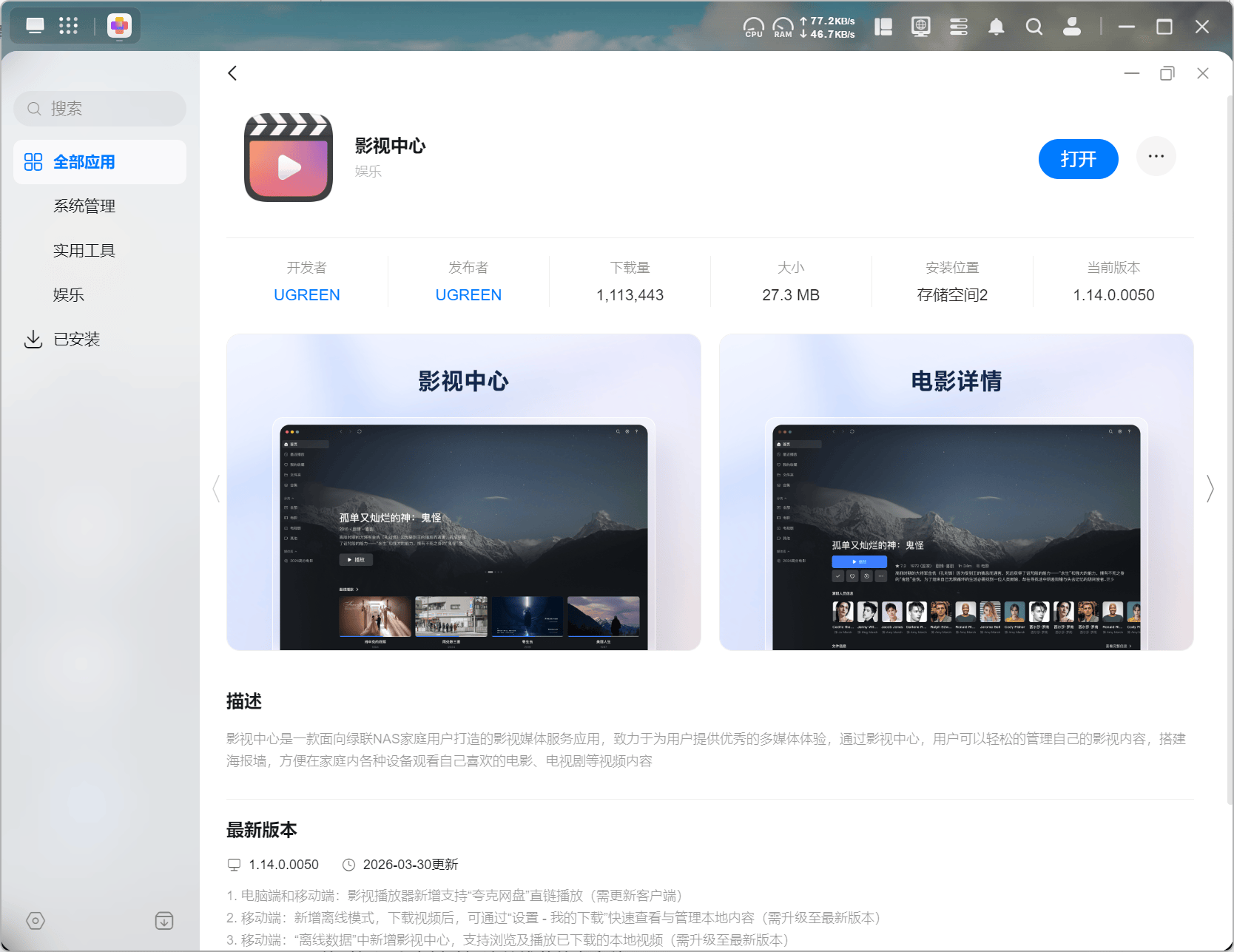Open the CPU usage monitor

753,27
